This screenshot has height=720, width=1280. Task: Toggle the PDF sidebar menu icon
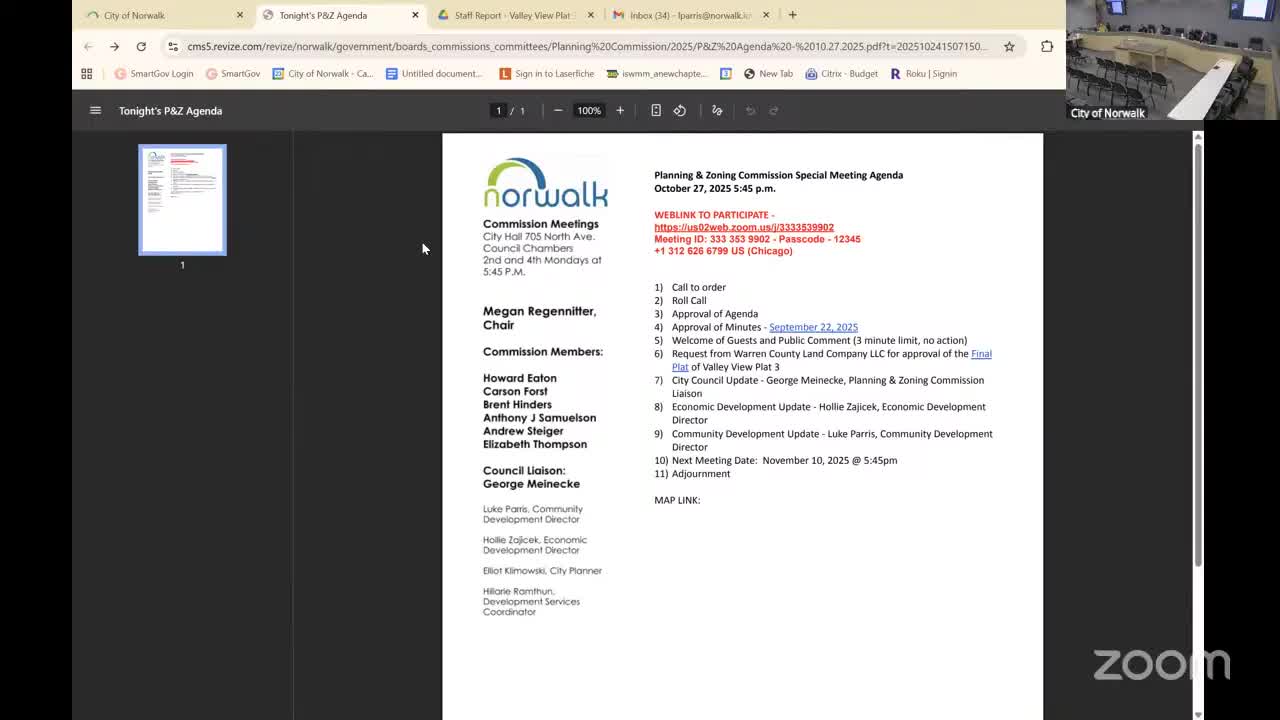95,110
